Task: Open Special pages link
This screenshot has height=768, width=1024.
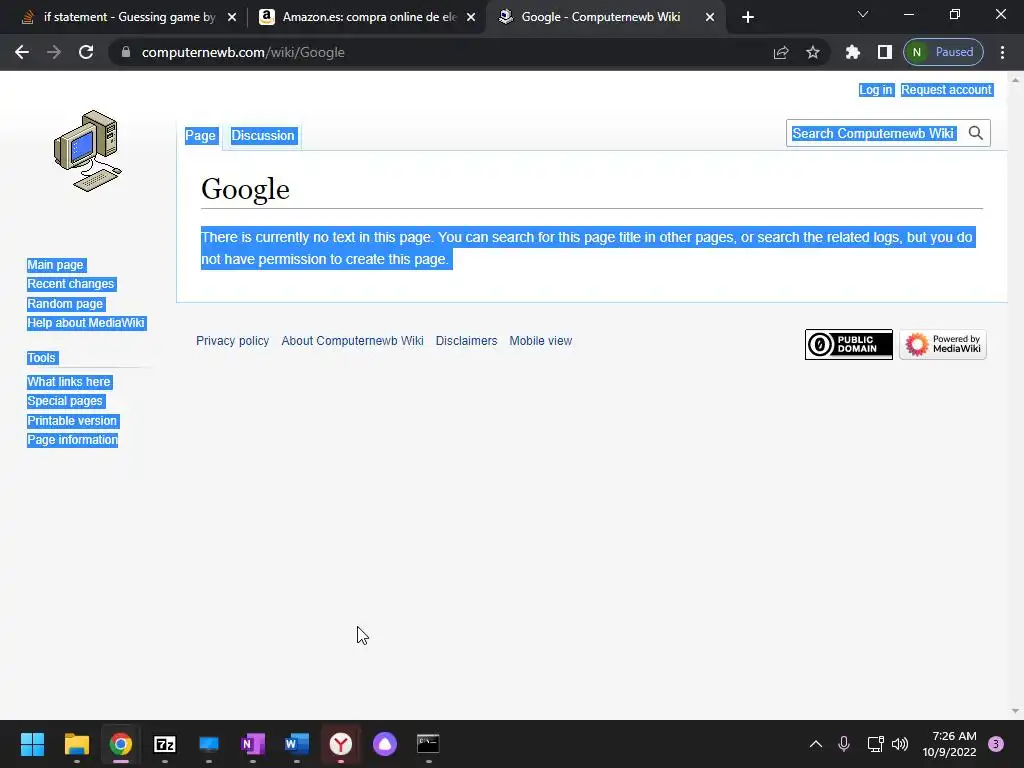Action: [x=65, y=401]
